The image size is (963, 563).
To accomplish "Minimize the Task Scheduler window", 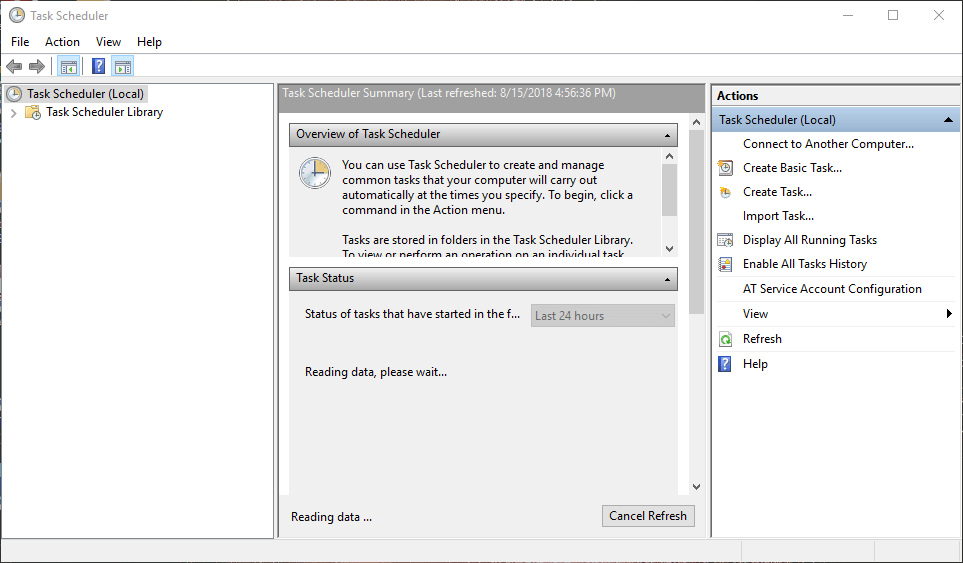I will pyautogui.click(x=848, y=15).
